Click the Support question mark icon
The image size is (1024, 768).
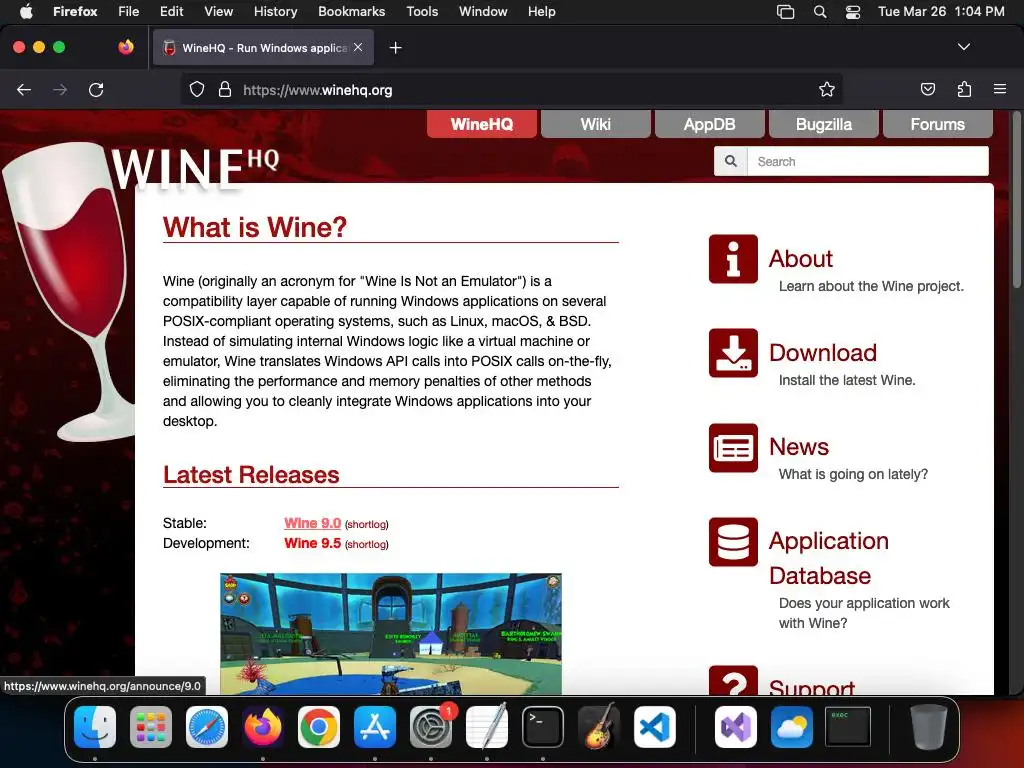click(x=733, y=680)
